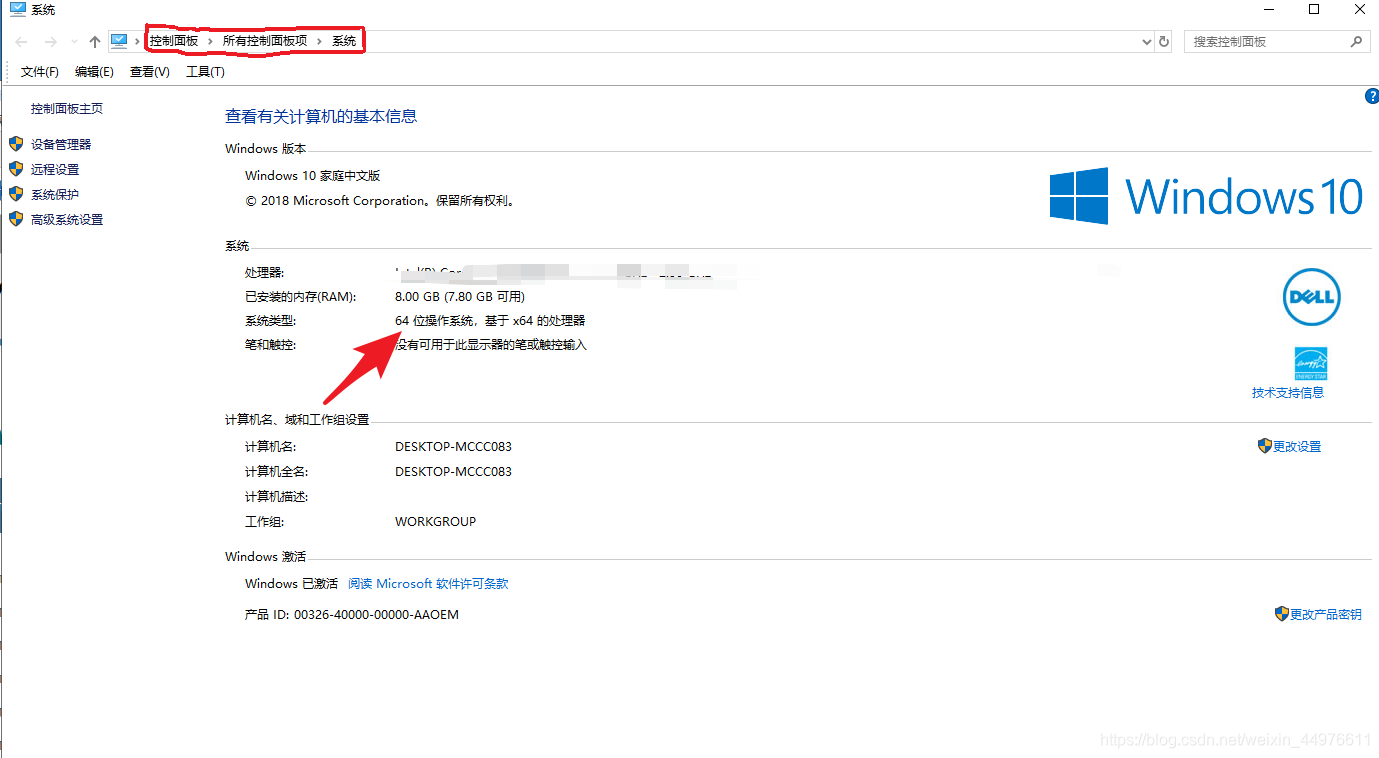Click shield icon beside 更改设置

[x=1265, y=446]
